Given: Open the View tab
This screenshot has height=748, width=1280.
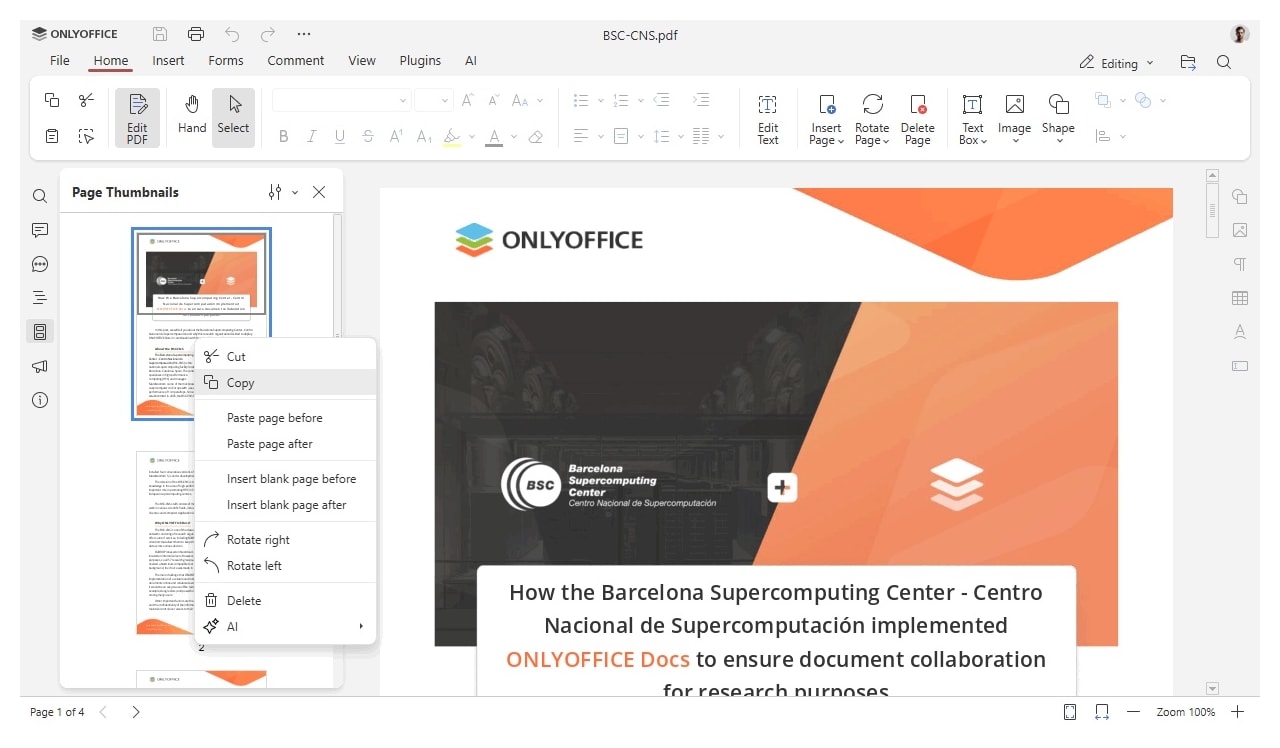Looking at the screenshot, I should [362, 60].
